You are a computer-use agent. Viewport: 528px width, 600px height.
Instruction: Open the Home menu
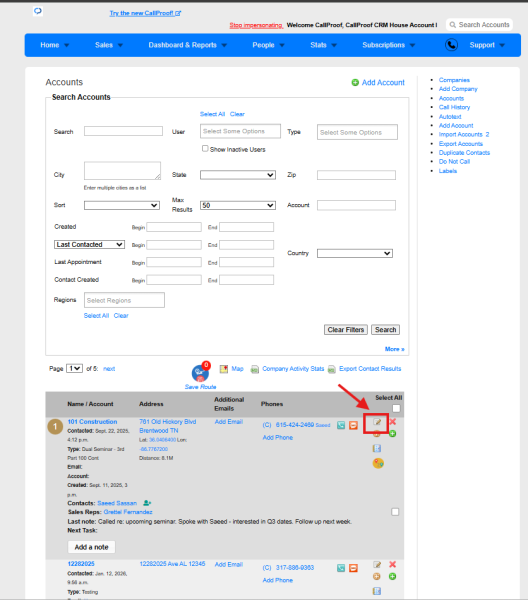click(x=55, y=45)
